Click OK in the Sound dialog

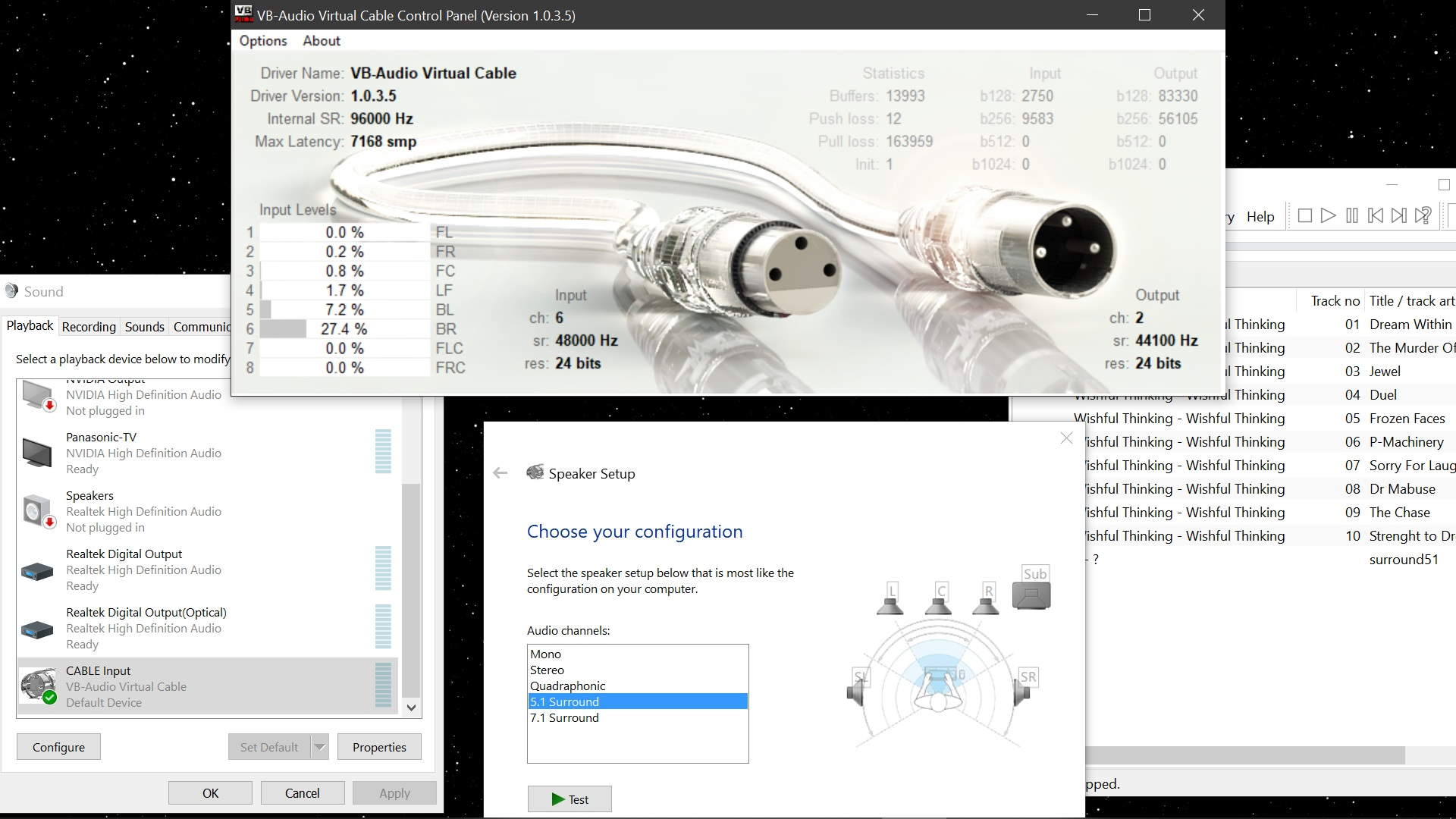[210, 793]
